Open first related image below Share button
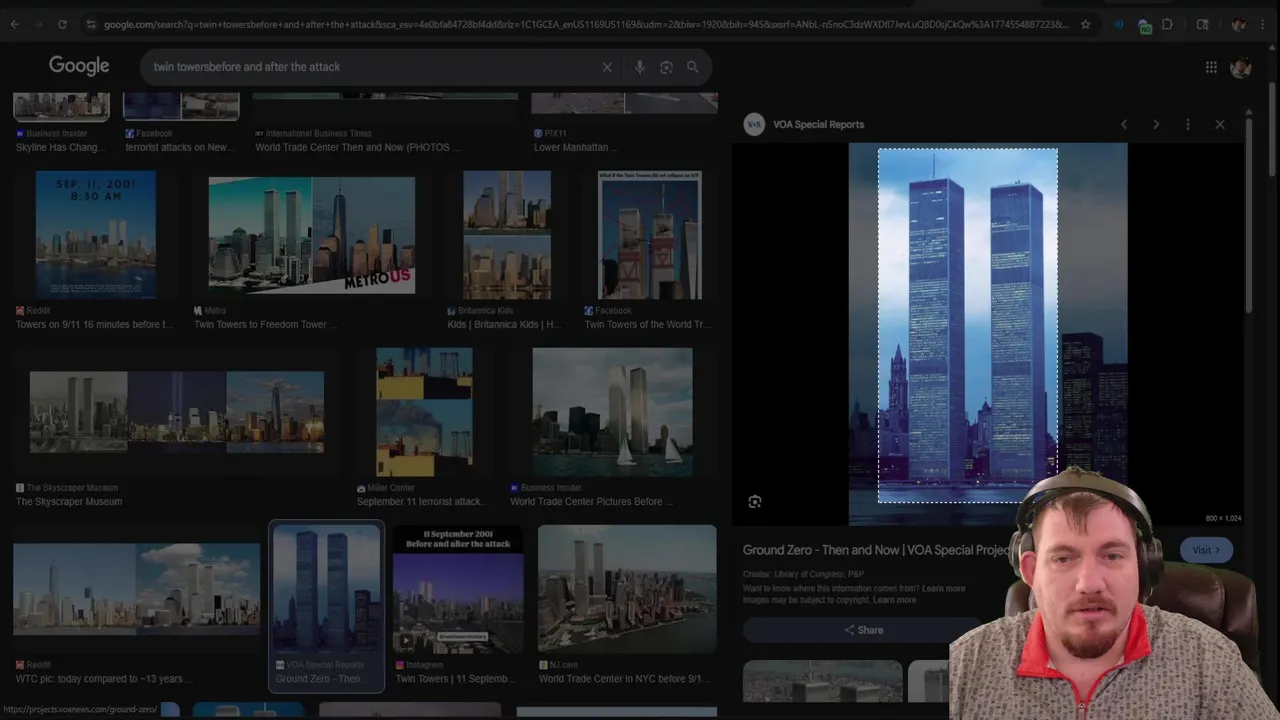This screenshot has height=720, width=1280. tap(822, 681)
